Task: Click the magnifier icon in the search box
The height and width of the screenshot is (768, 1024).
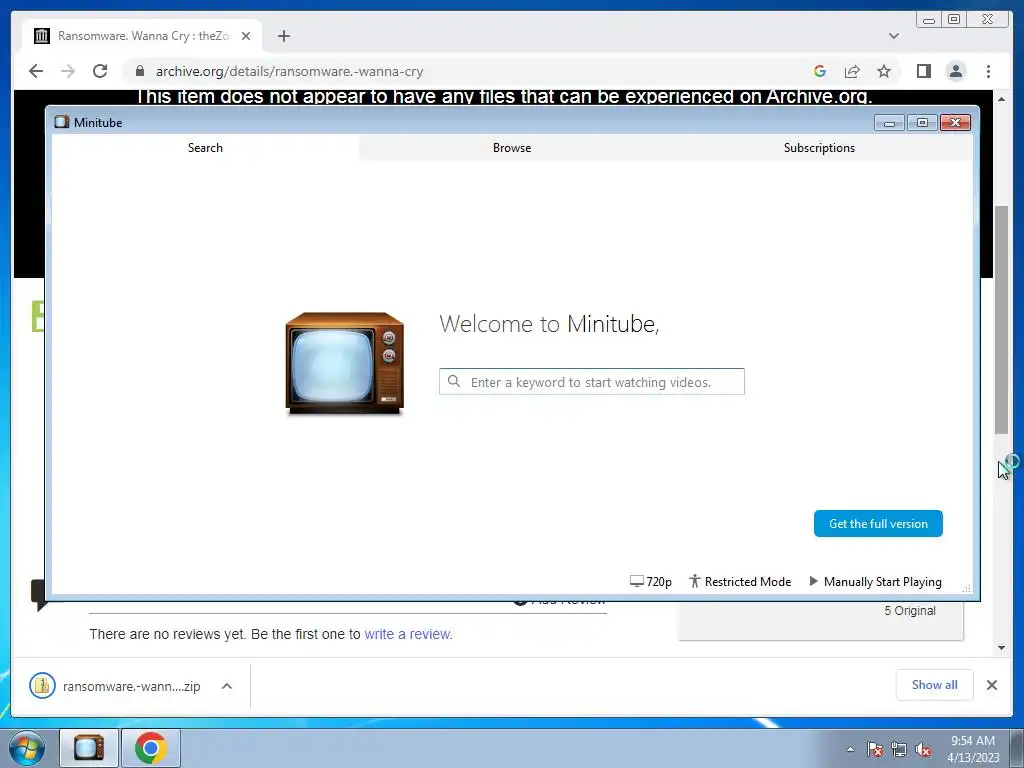Action: point(454,381)
